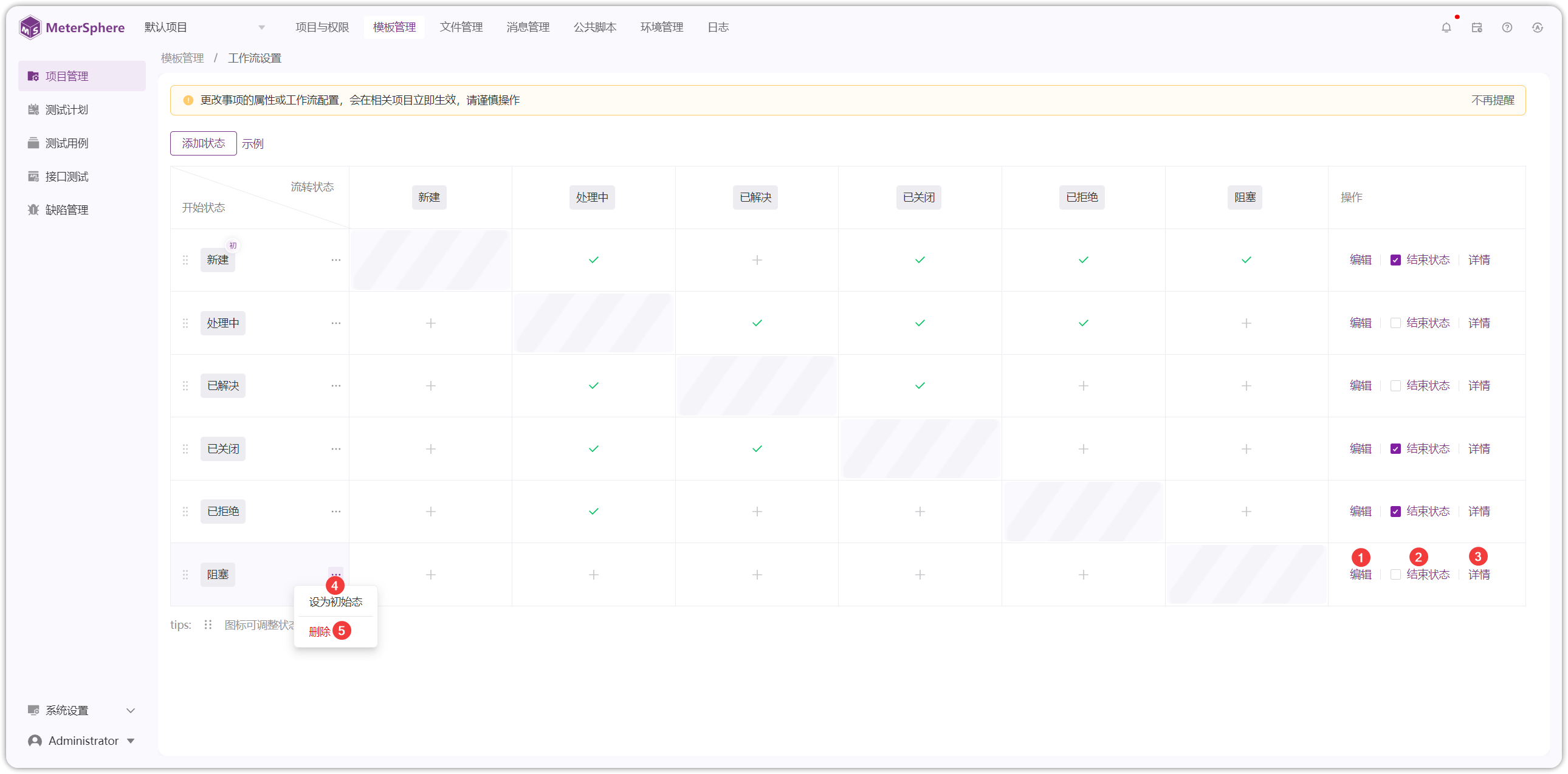Image resolution: width=1568 pixels, height=774 pixels.
Task: Open the notifications bell icon
Action: pyautogui.click(x=1446, y=27)
